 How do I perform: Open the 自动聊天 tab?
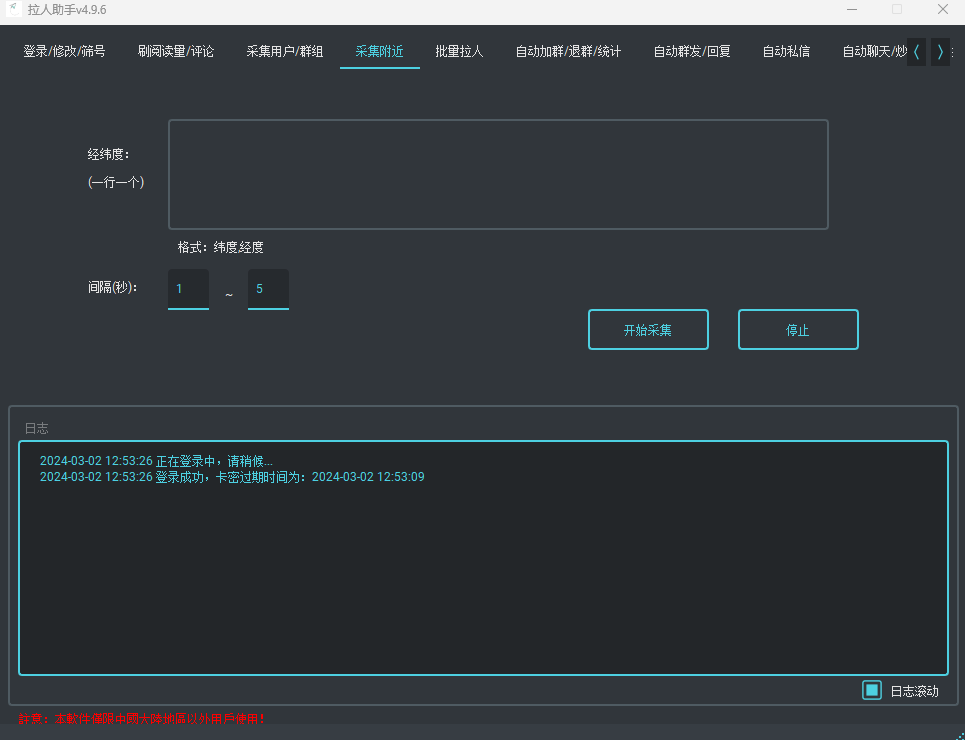(872, 51)
